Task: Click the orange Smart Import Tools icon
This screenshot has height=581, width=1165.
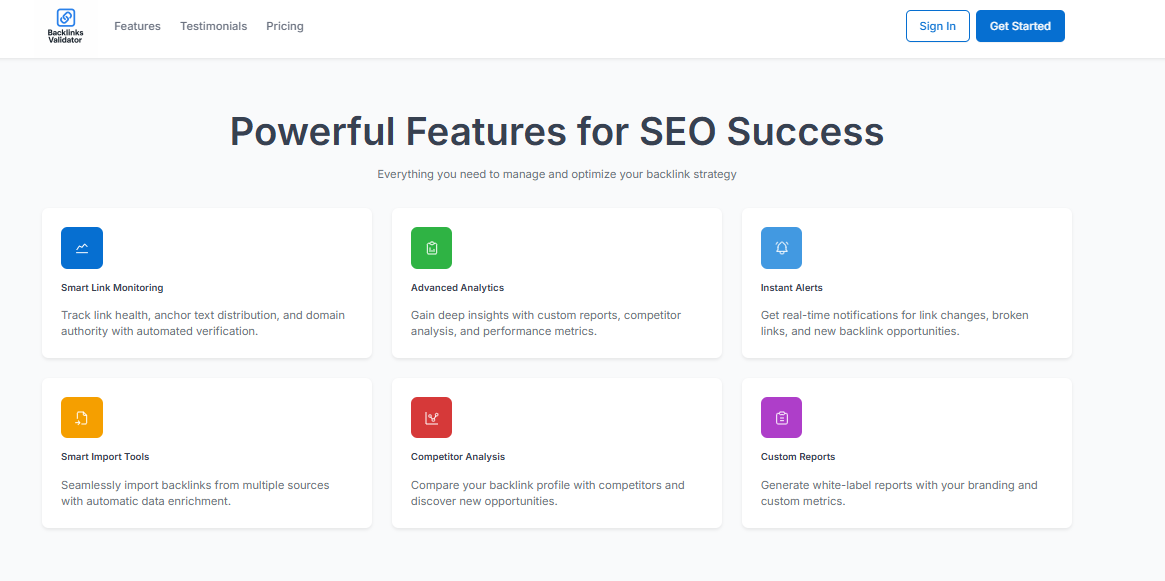Action: (x=82, y=417)
